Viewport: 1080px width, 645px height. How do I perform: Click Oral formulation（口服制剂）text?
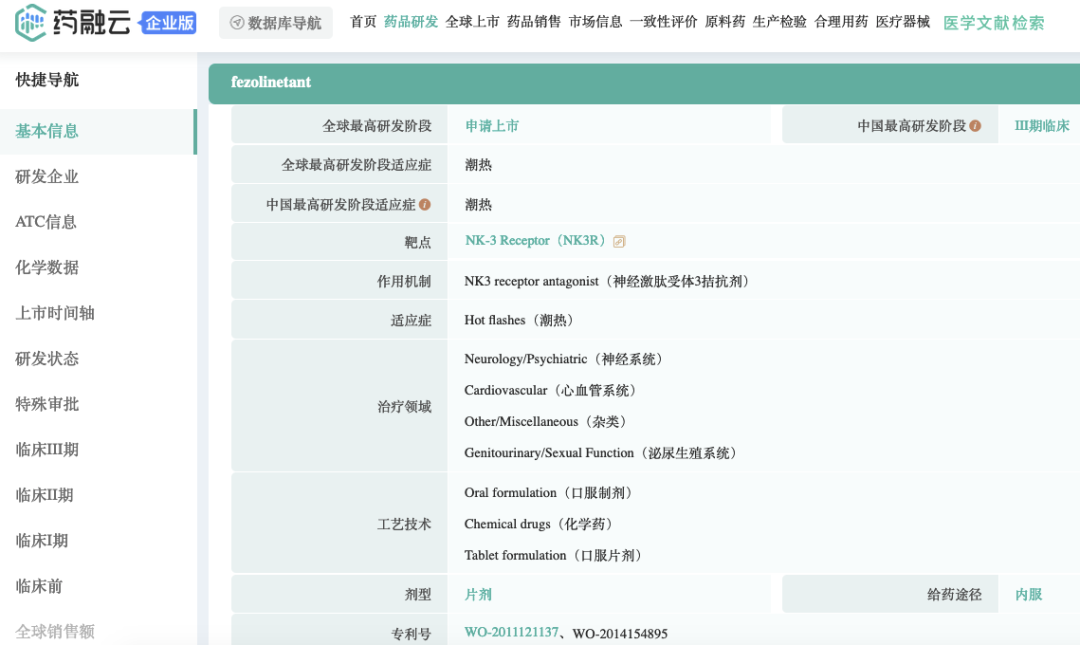point(548,493)
